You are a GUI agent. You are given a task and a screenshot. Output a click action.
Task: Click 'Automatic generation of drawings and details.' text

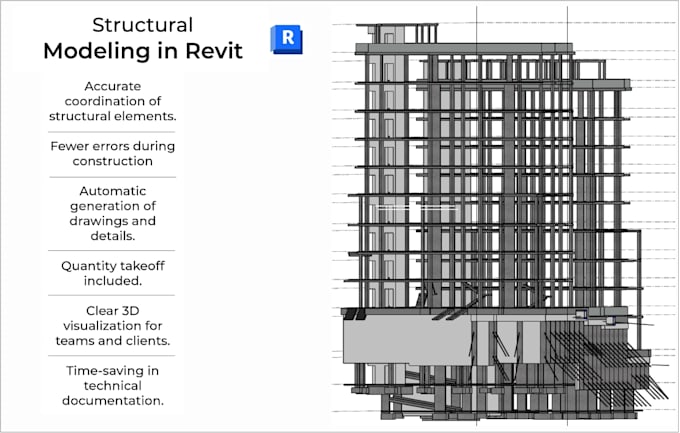[113, 213]
